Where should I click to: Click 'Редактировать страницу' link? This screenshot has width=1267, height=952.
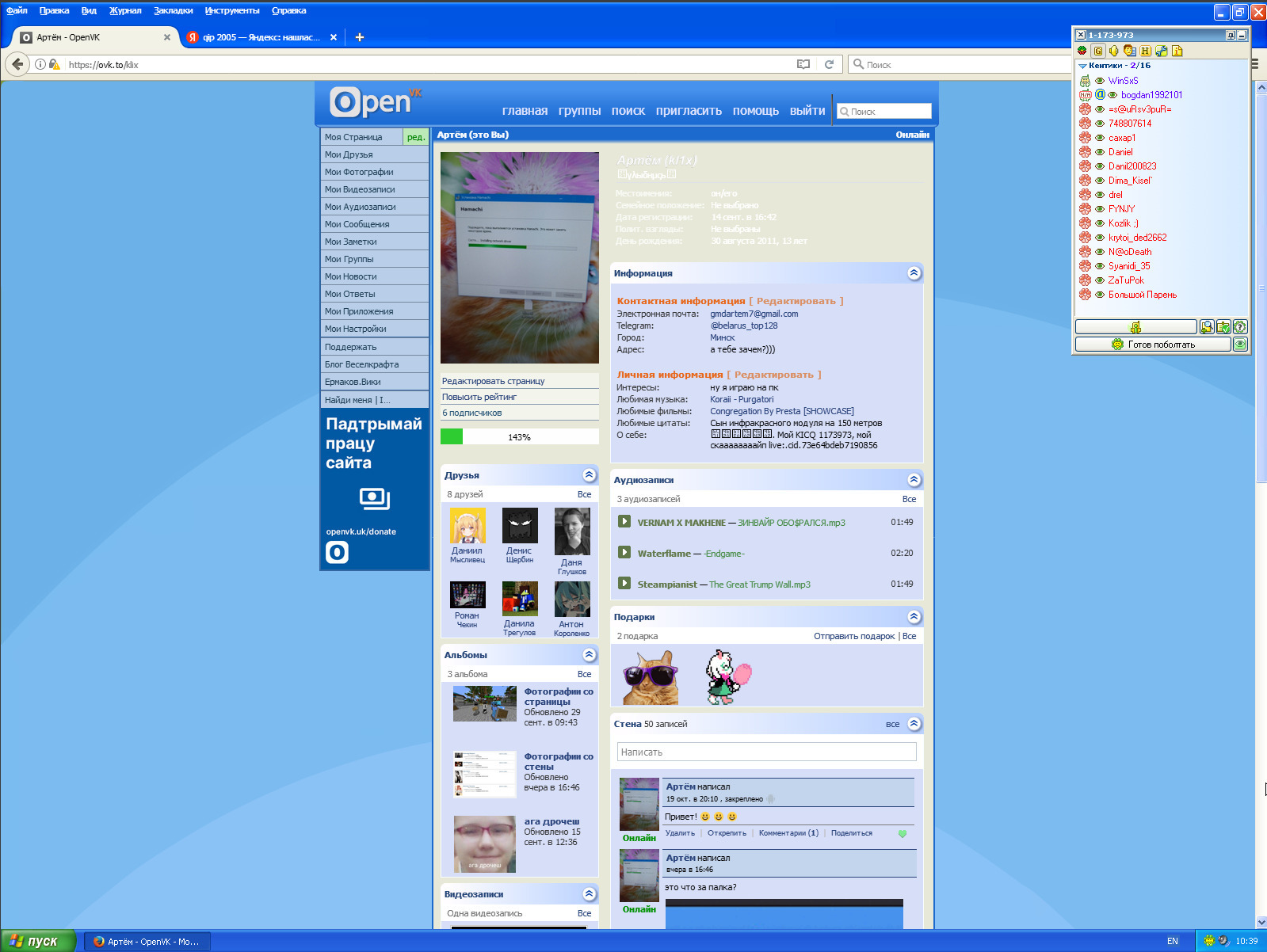point(494,381)
